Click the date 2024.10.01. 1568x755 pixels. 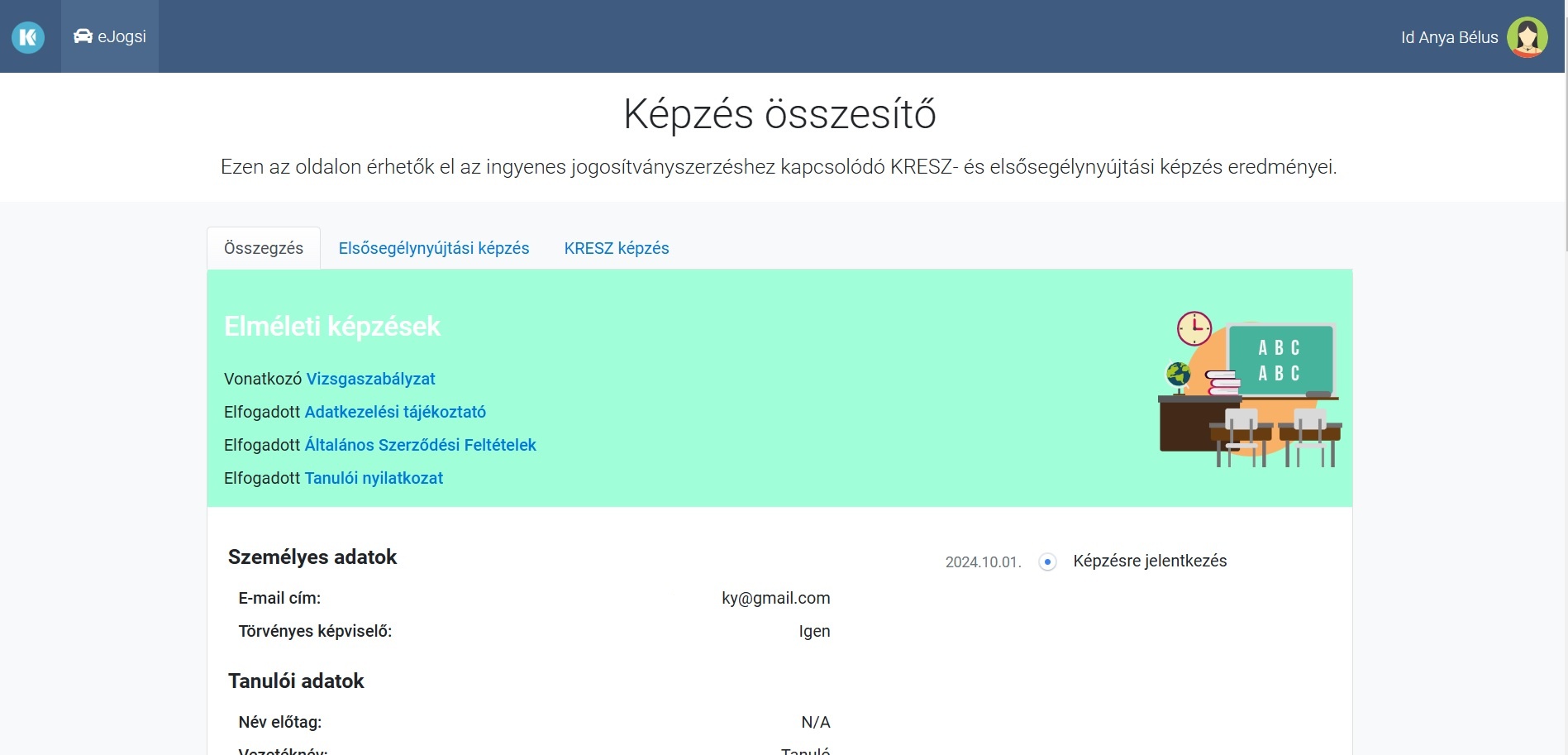(x=983, y=561)
